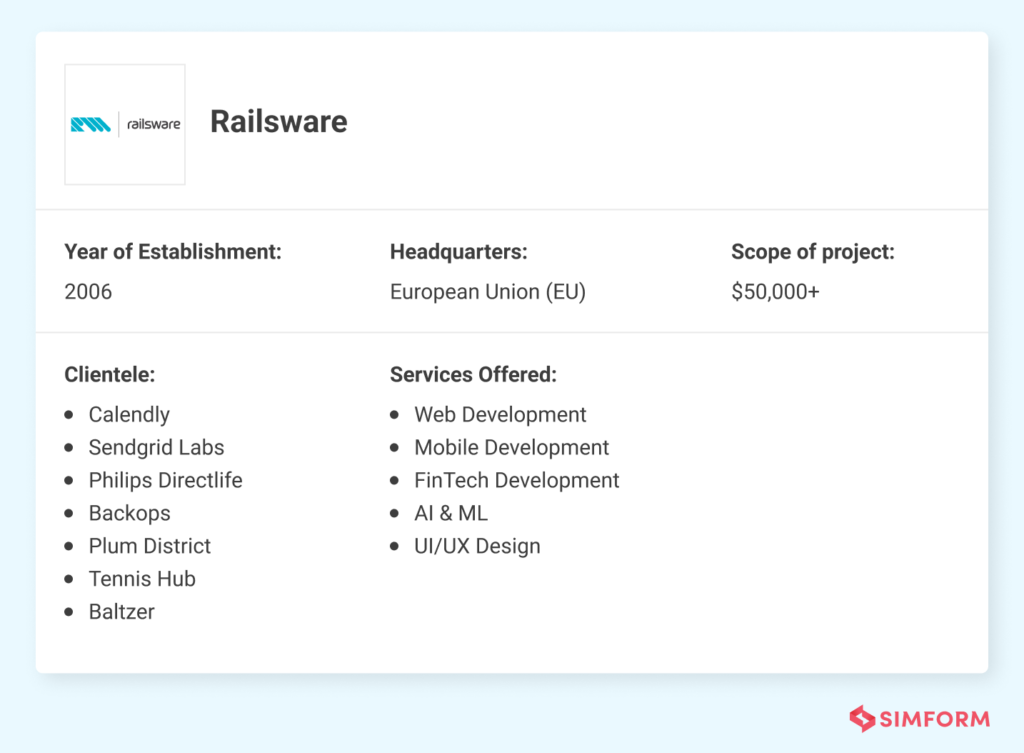Click the bullet next to Baltzer
The width and height of the screenshot is (1024, 753).
pyautogui.click(x=68, y=611)
